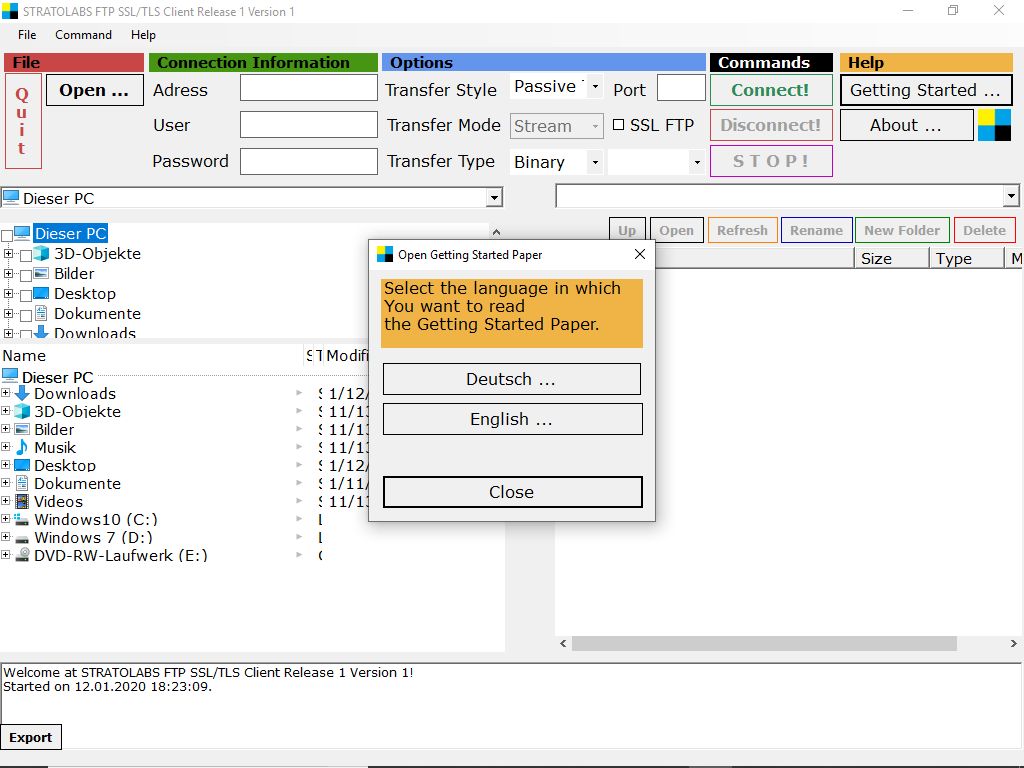Click the Delete button
The width and height of the screenshot is (1024, 768).
pyautogui.click(x=984, y=230)
